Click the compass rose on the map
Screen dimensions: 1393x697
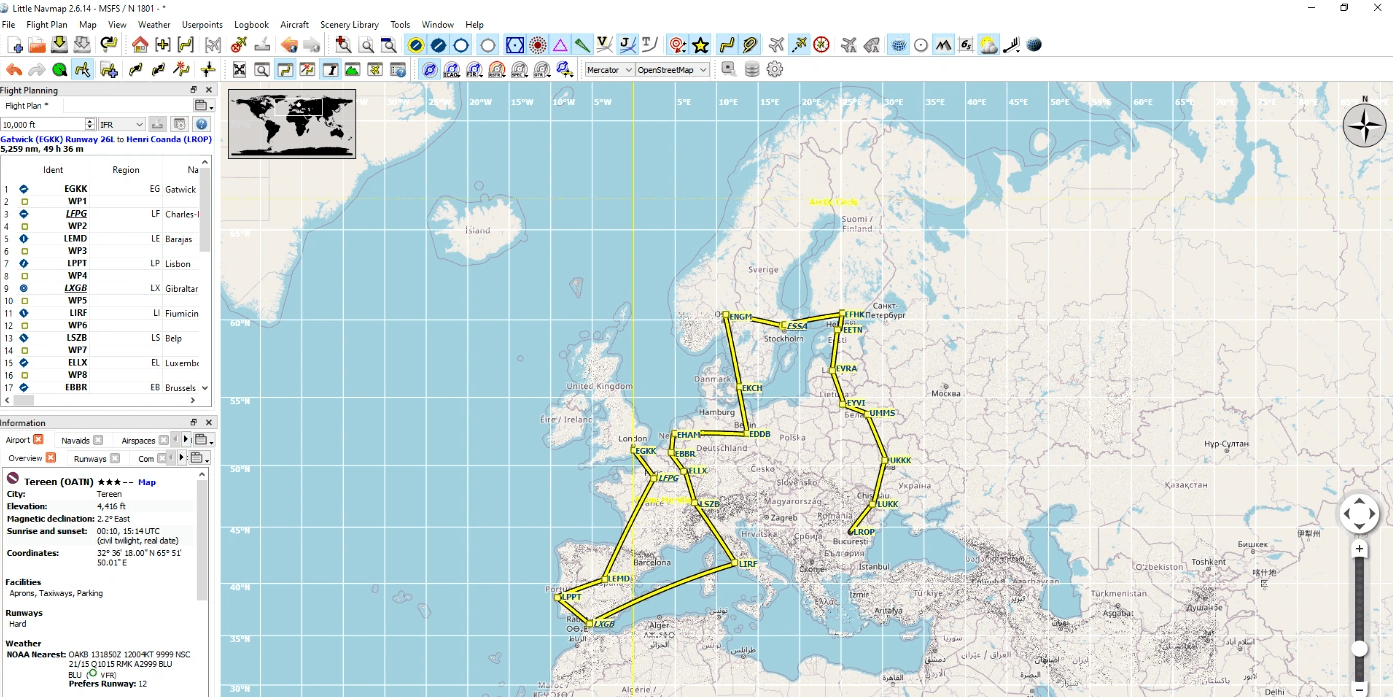pyautogui.click(x=1364, y=125)
